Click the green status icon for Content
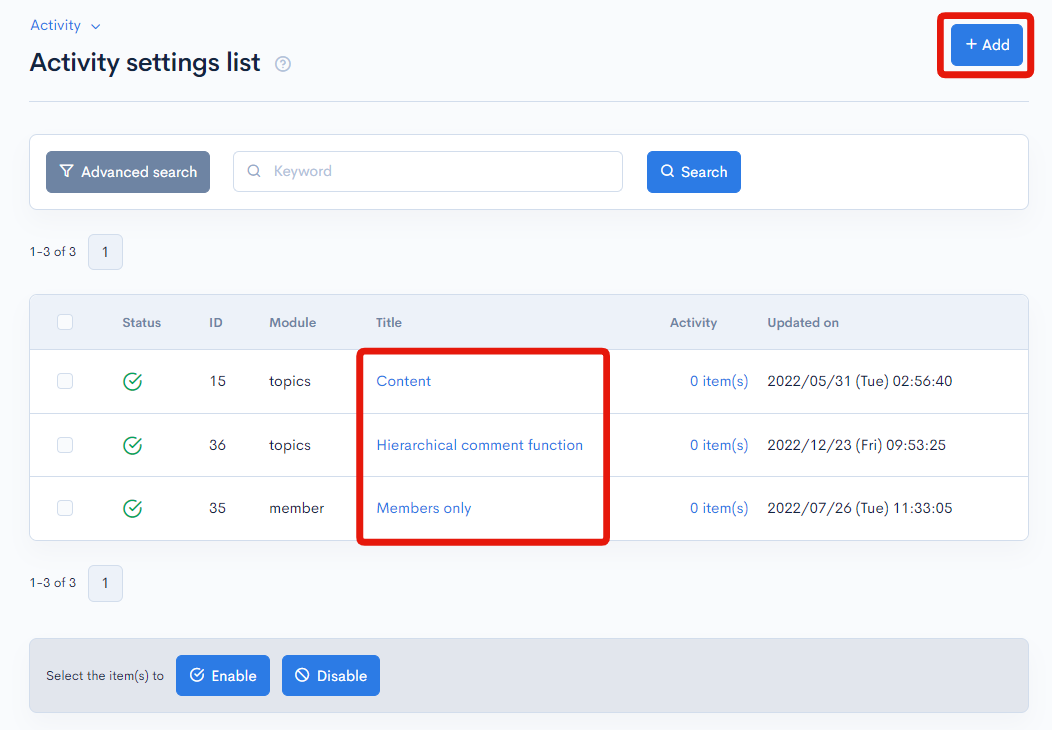Screen dimensions: 1052x730 133,382
